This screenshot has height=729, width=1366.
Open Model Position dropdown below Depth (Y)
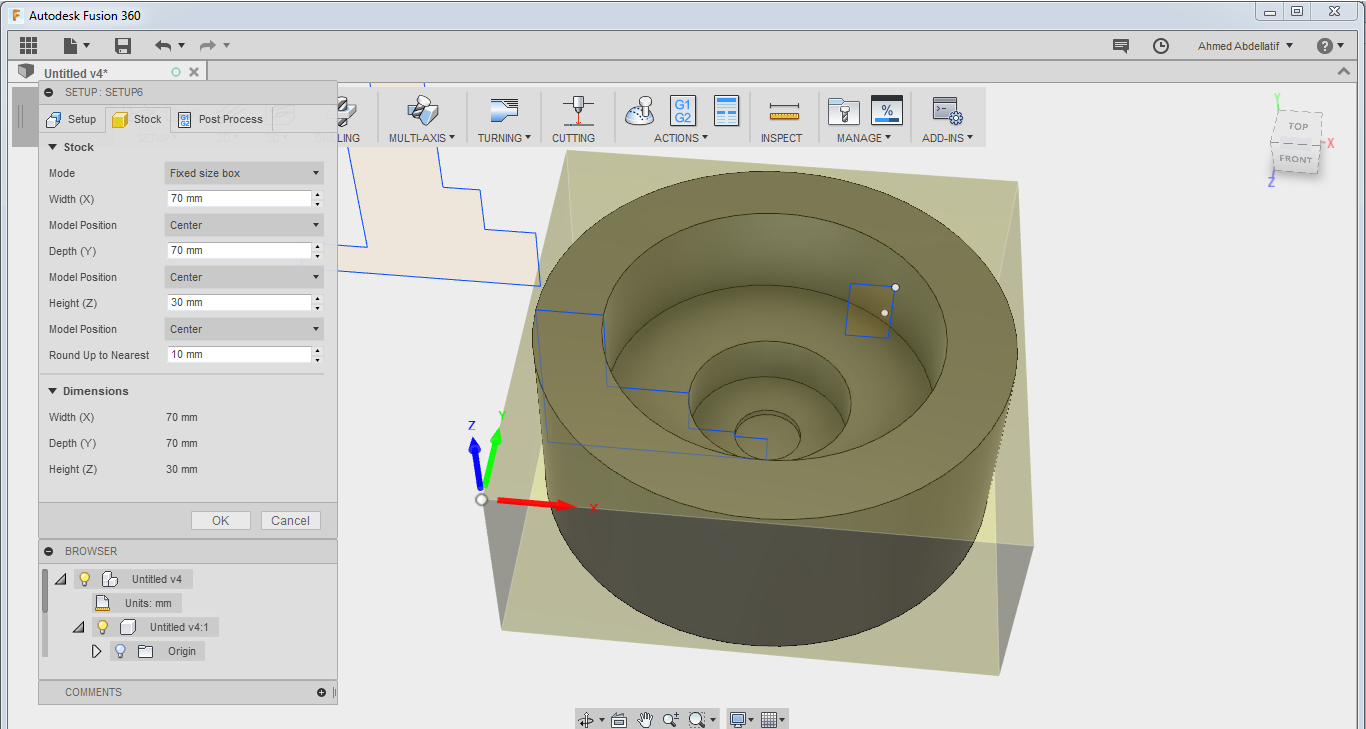click(x=244, y=277)
